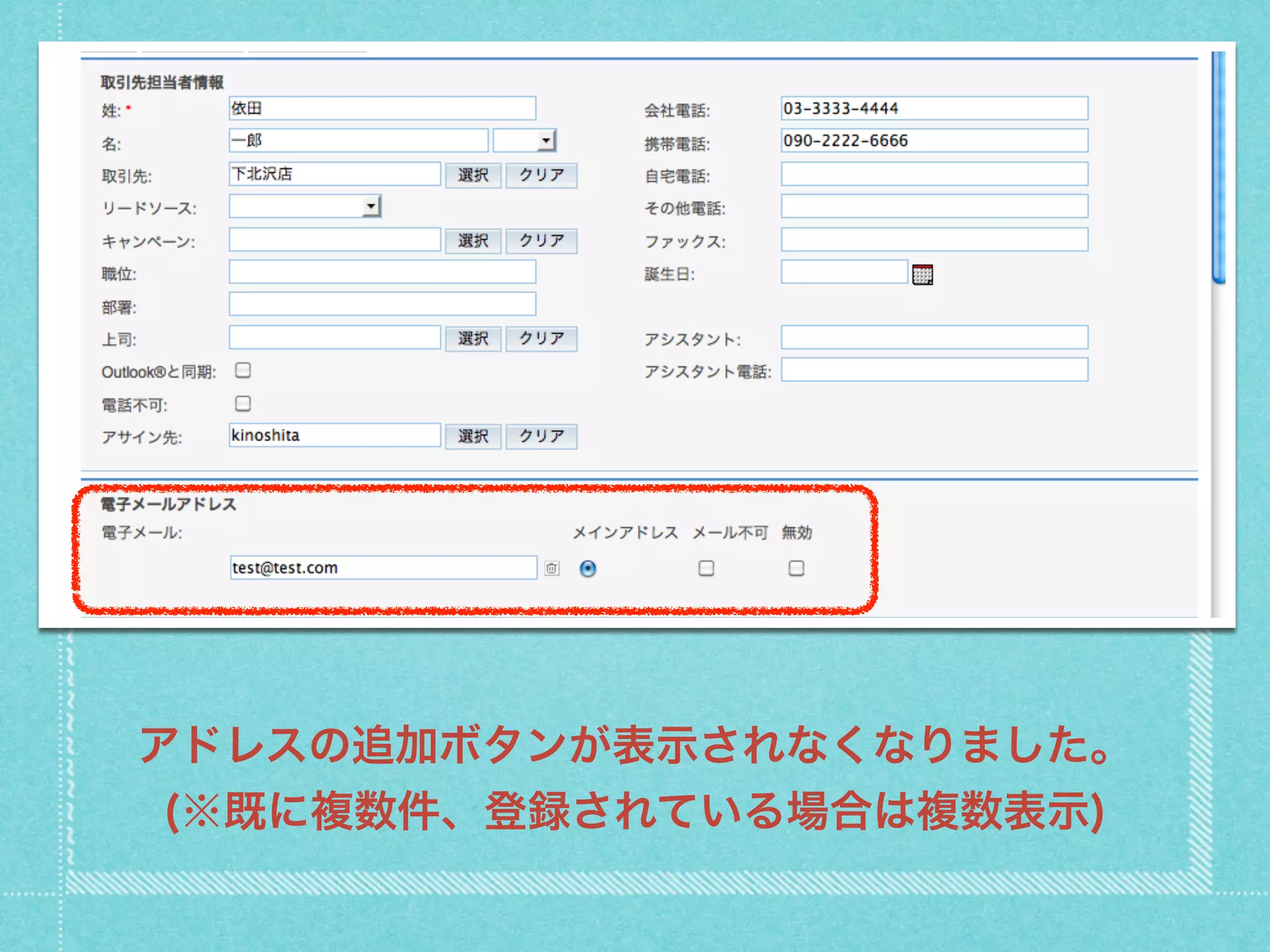Click 選択 button for 取引先
The image size is (1270, 952).
point(473,175)
